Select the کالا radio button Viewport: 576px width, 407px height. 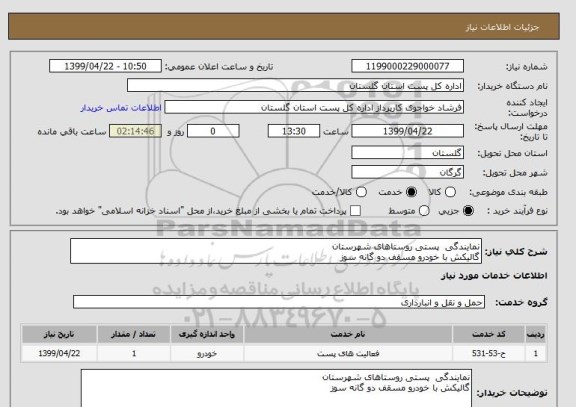point(450,192)
